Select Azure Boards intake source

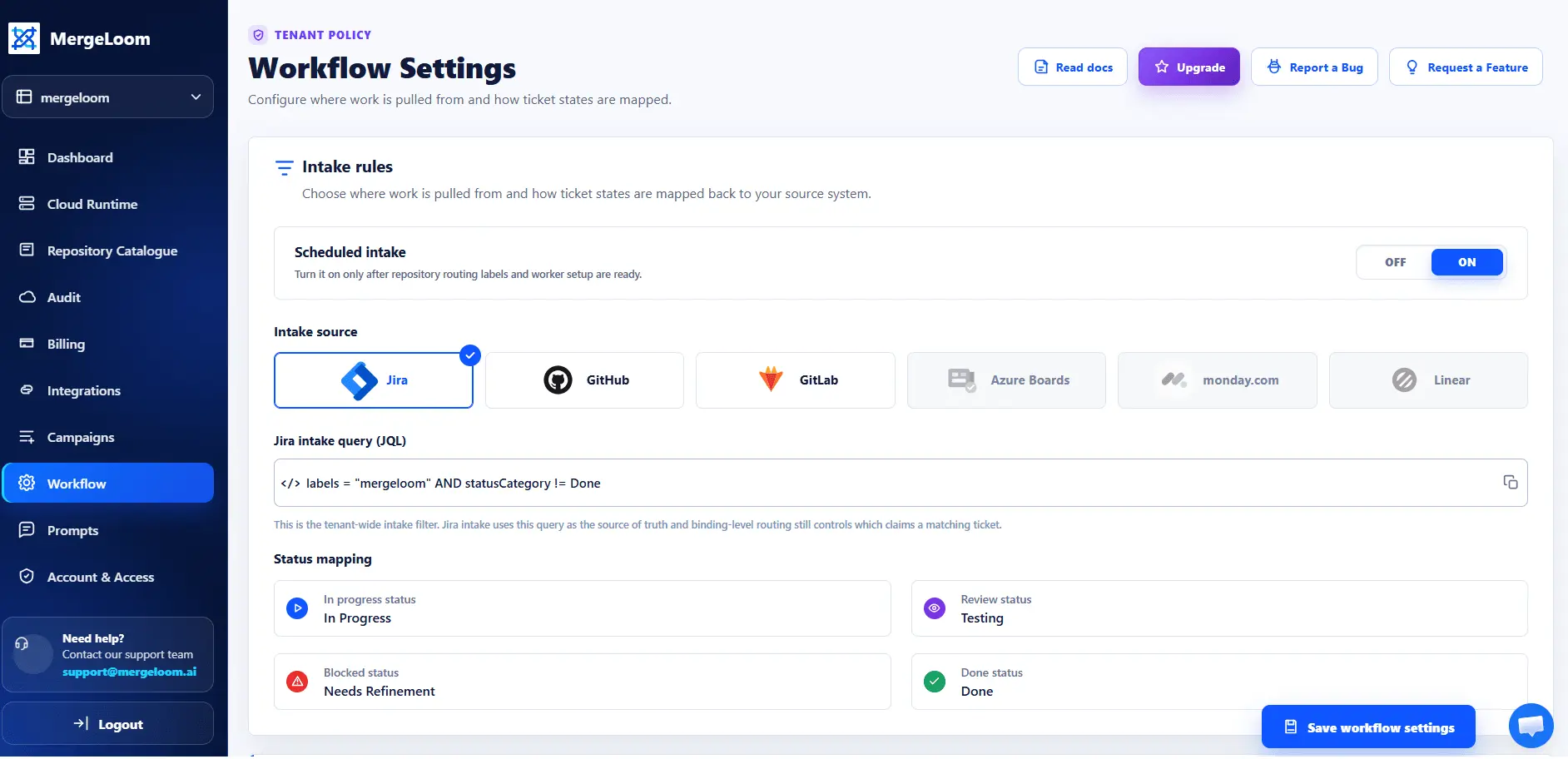coord(1006,380)
